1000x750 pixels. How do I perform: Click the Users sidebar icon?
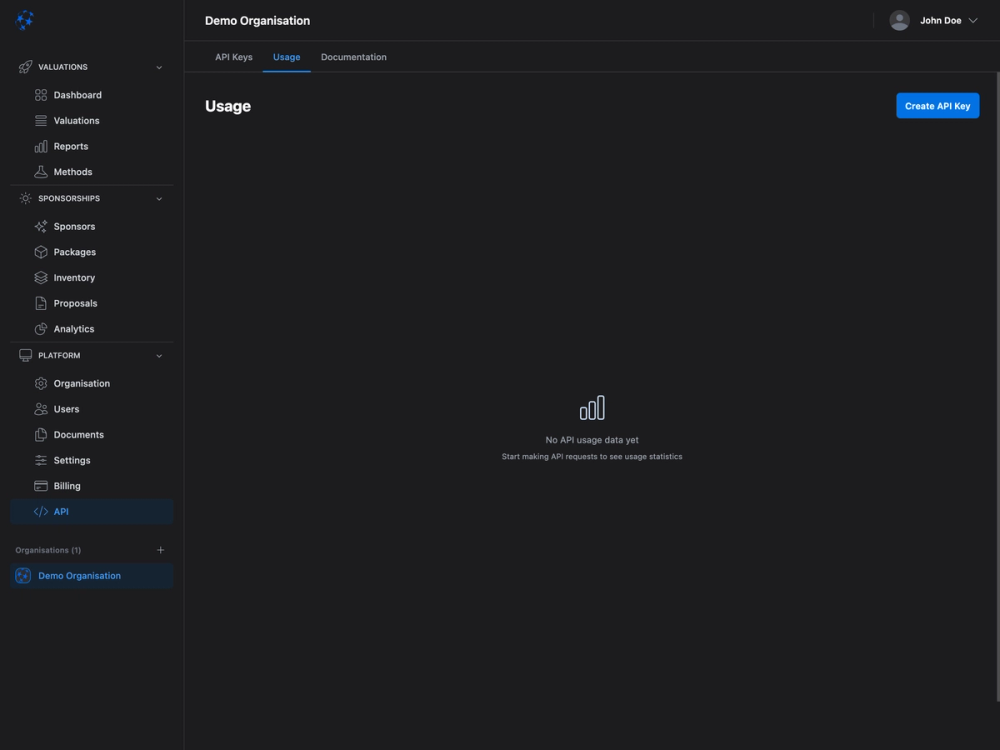tap(40, 408)
